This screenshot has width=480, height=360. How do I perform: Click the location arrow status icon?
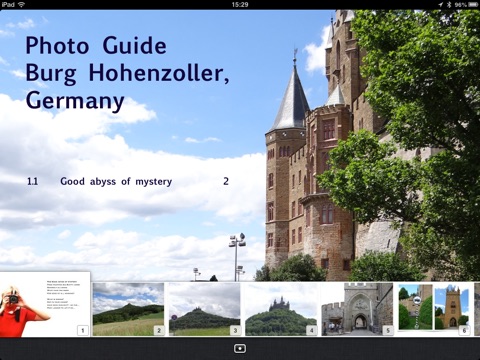[441, 4]
